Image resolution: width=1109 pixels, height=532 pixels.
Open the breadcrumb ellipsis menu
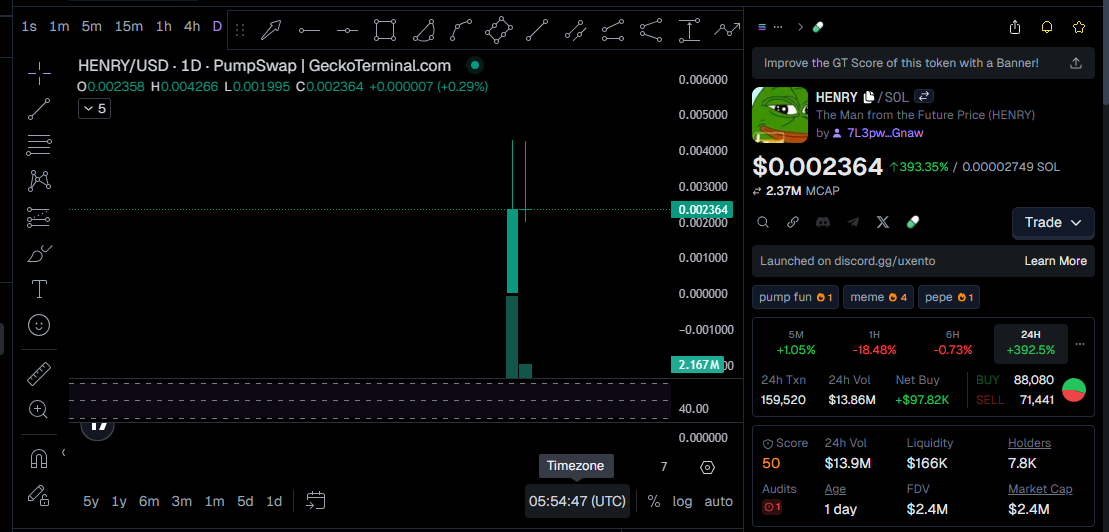pos(778,27)
